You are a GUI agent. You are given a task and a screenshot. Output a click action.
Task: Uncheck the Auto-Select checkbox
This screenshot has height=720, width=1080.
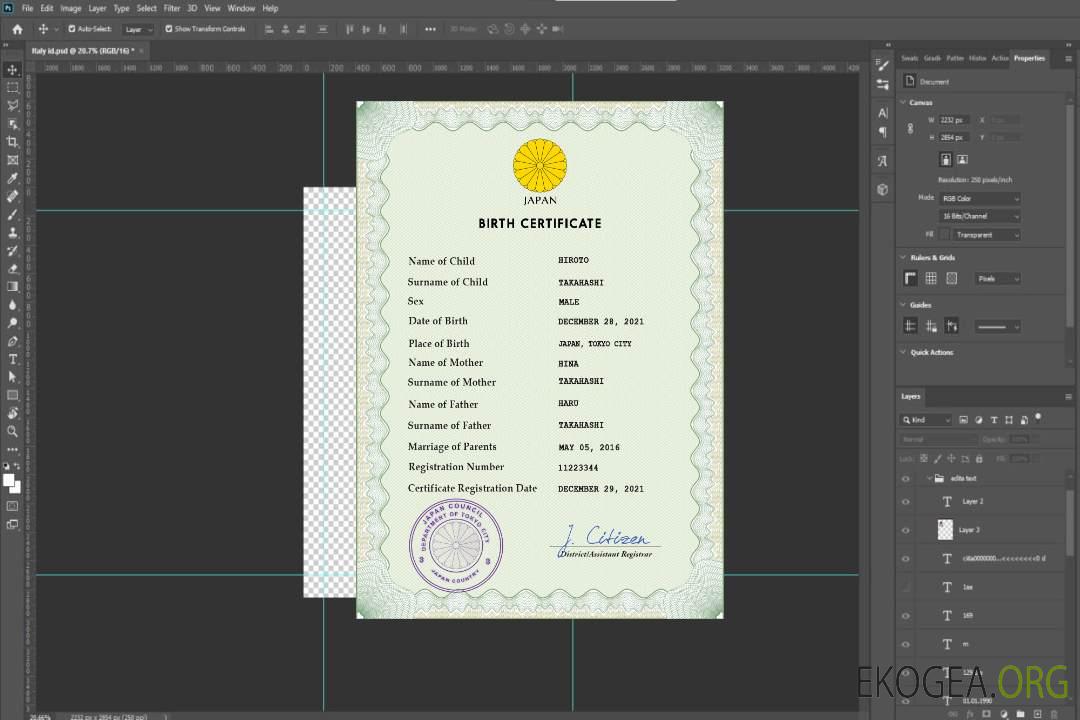[71, 29]
